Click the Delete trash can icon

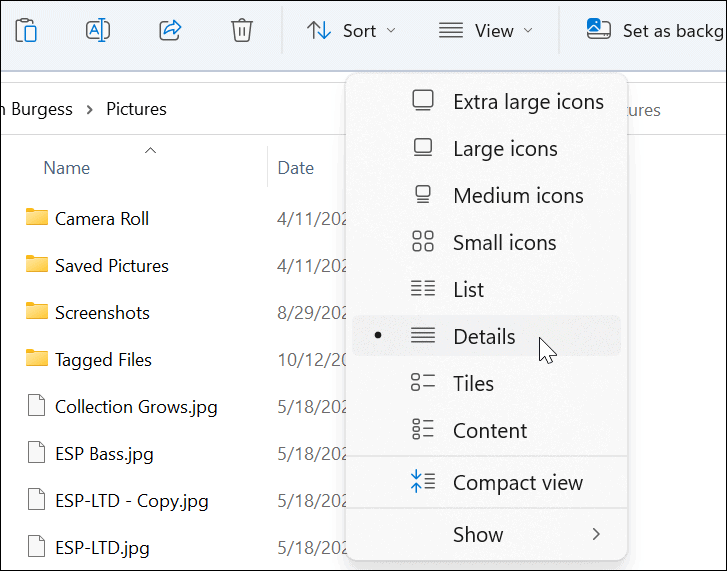(242, 30)
